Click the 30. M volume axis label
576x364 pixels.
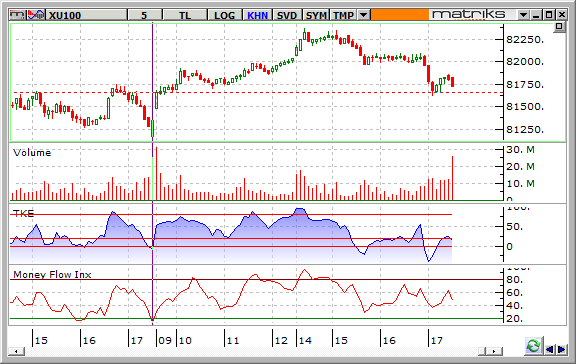pos(521,150)
